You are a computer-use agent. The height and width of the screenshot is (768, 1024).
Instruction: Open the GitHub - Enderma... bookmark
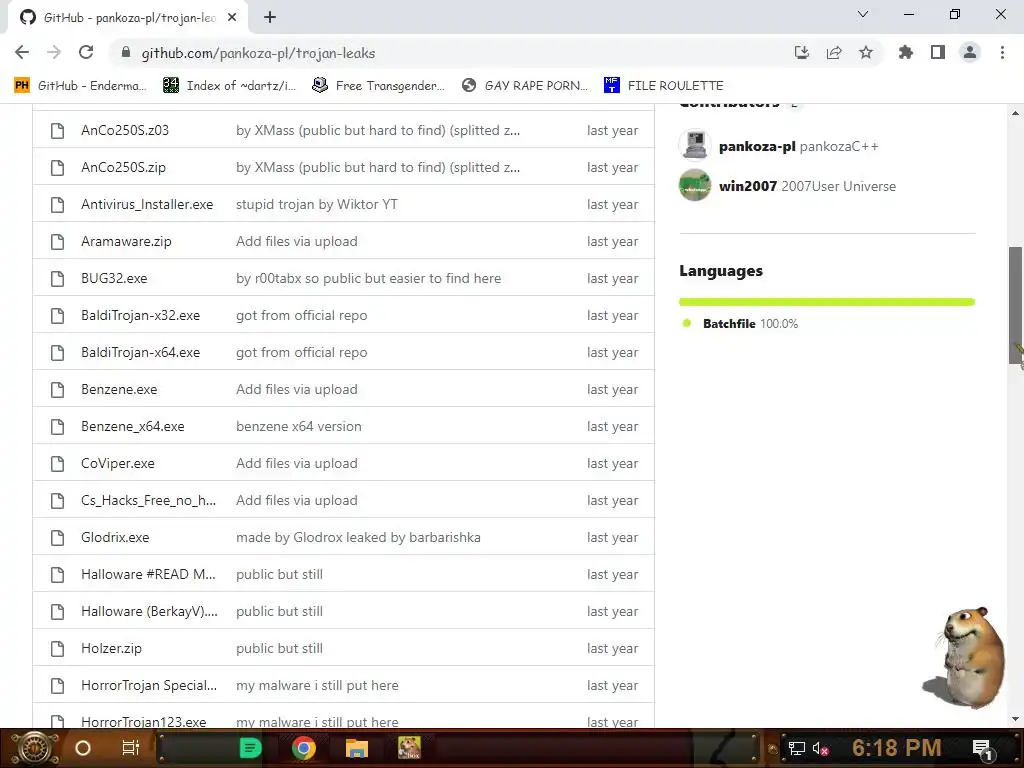(80, 86)
